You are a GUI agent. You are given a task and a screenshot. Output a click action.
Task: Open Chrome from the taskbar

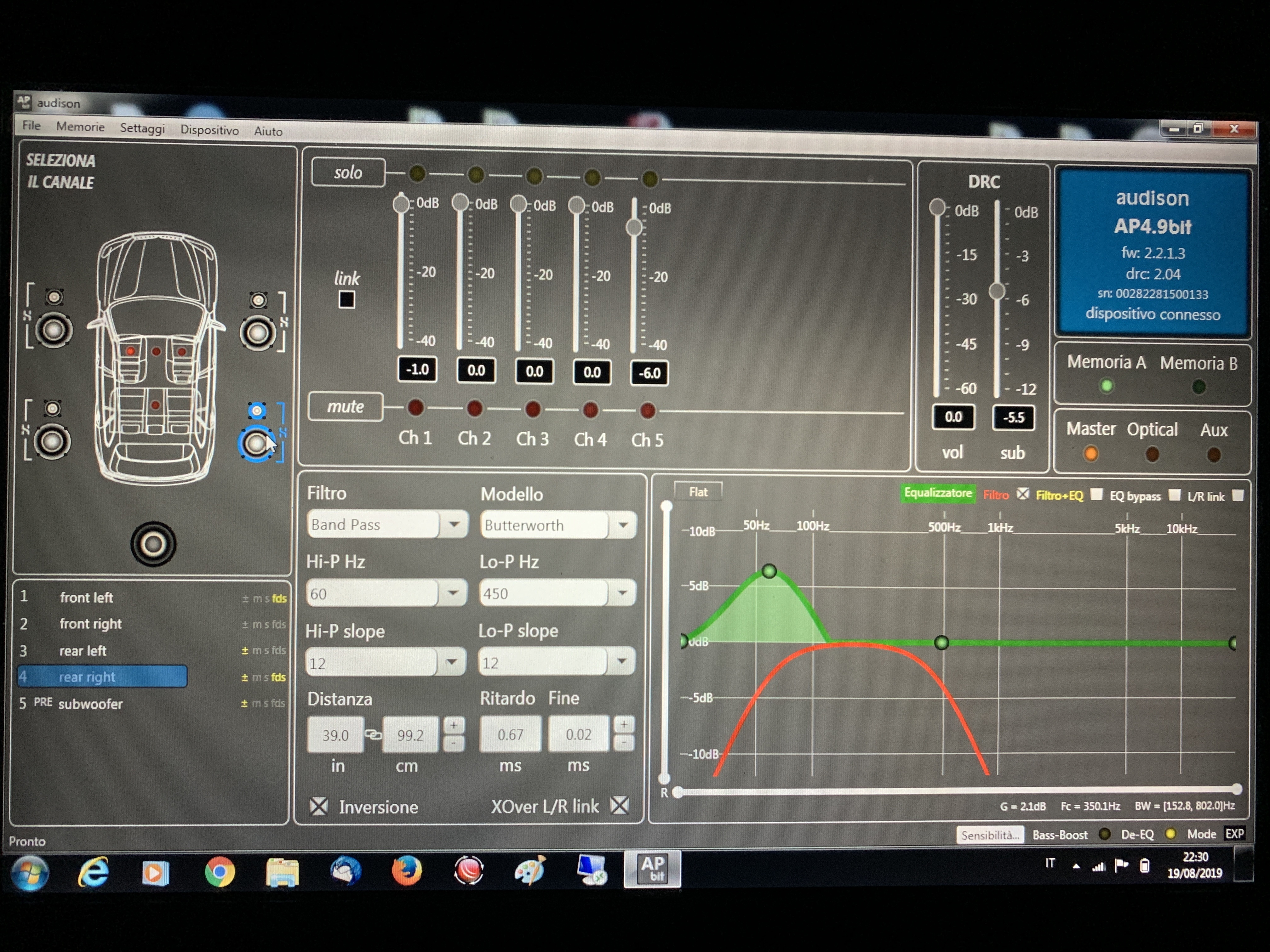pos(219,872)
